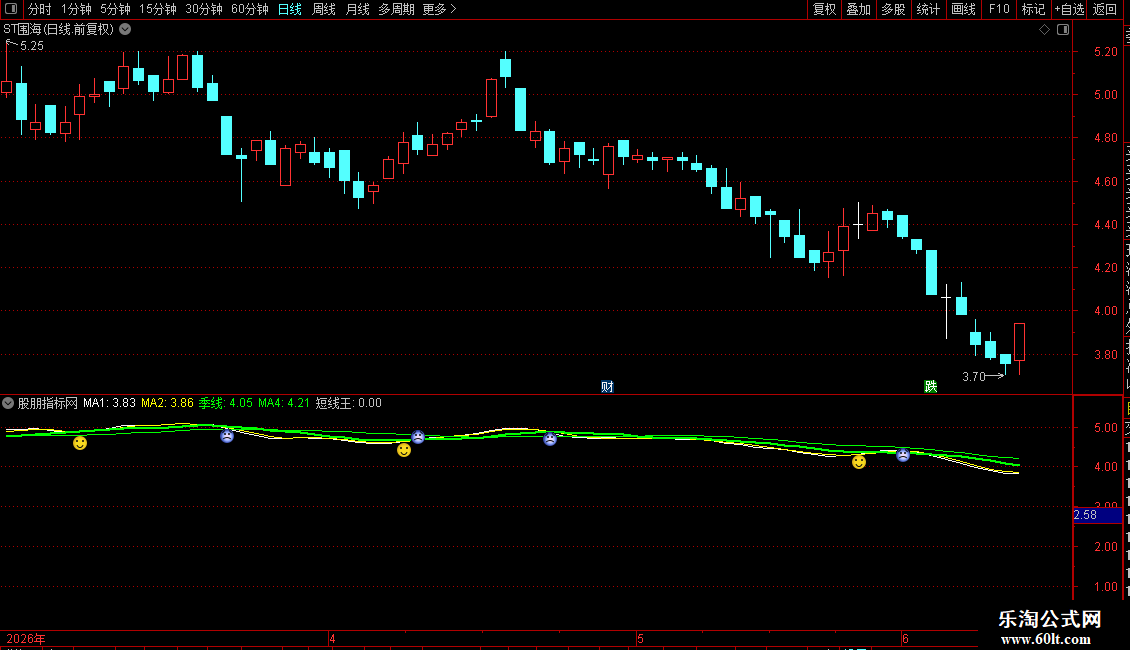Screen dimensions: 1130x650
Task: Click the 财 financial event marker
Action: point(608,387)
